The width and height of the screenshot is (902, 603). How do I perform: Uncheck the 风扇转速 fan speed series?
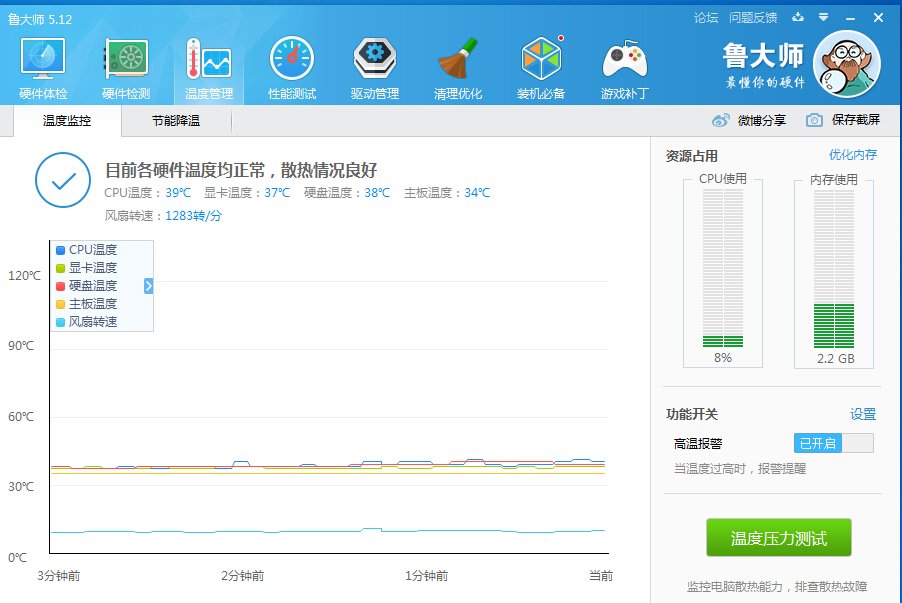(60, 321)
